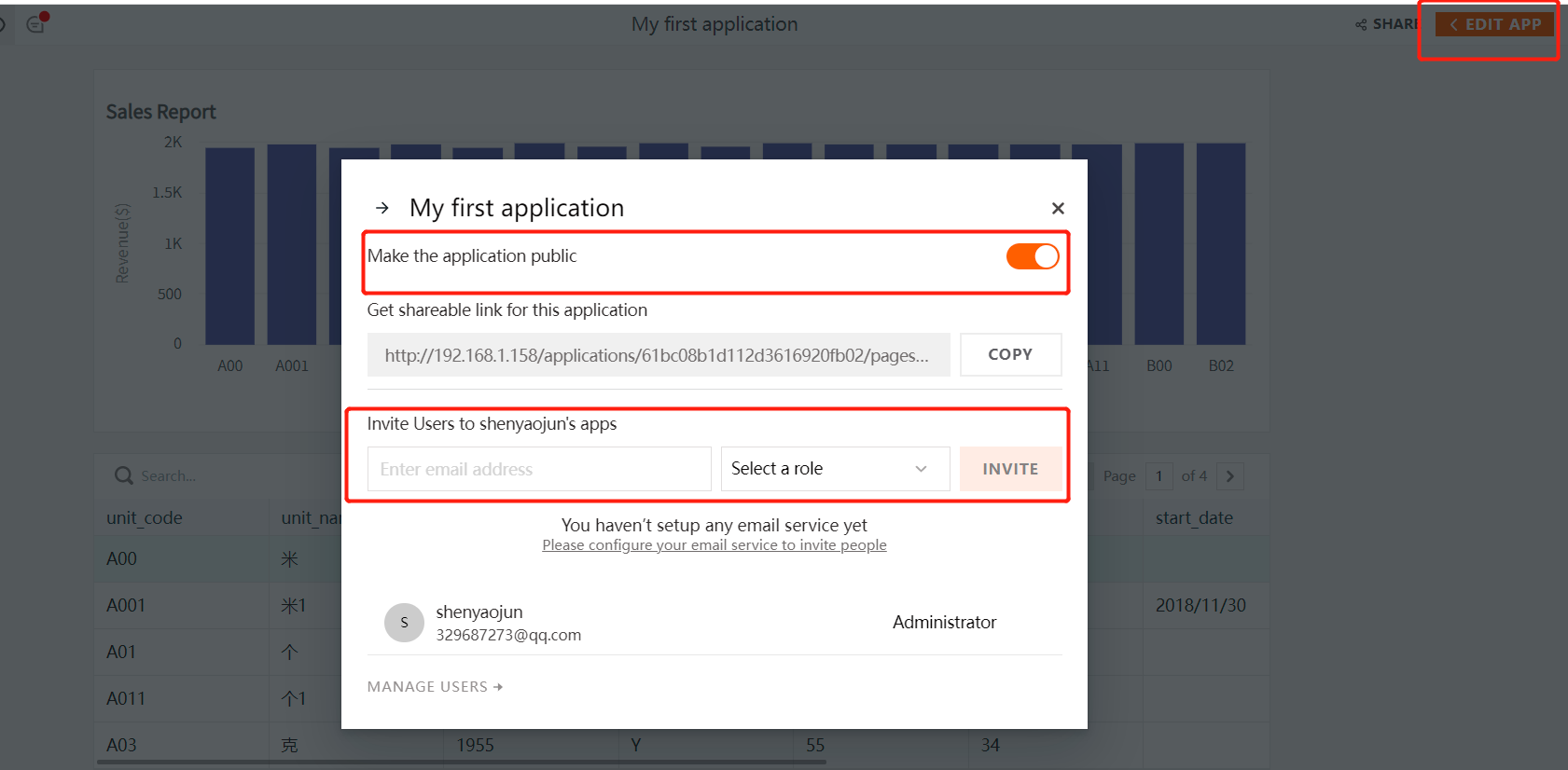Copy the shareable application link
Viewport: 1568px width, 770px height.
[1010, 354]
